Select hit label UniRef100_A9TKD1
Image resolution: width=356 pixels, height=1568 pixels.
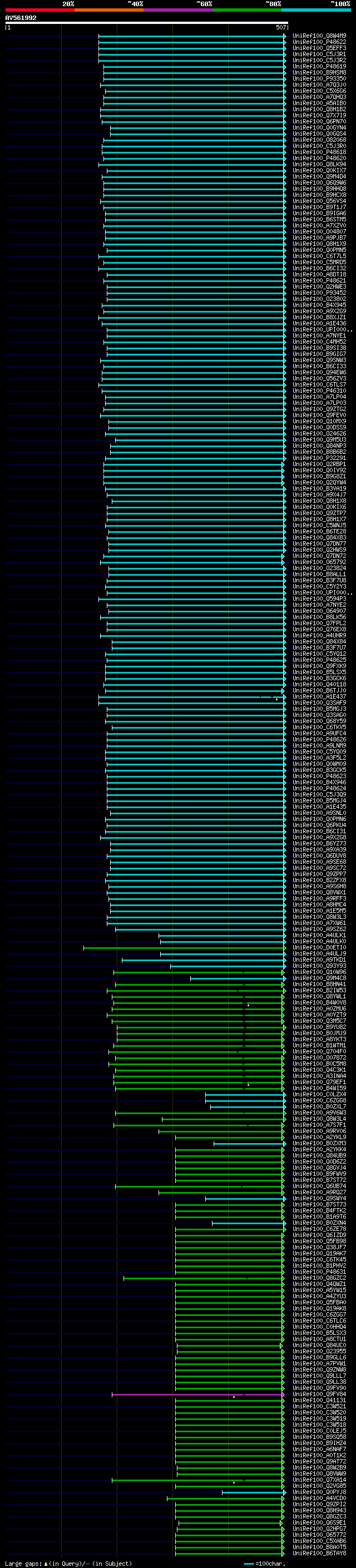click(319, 960)
